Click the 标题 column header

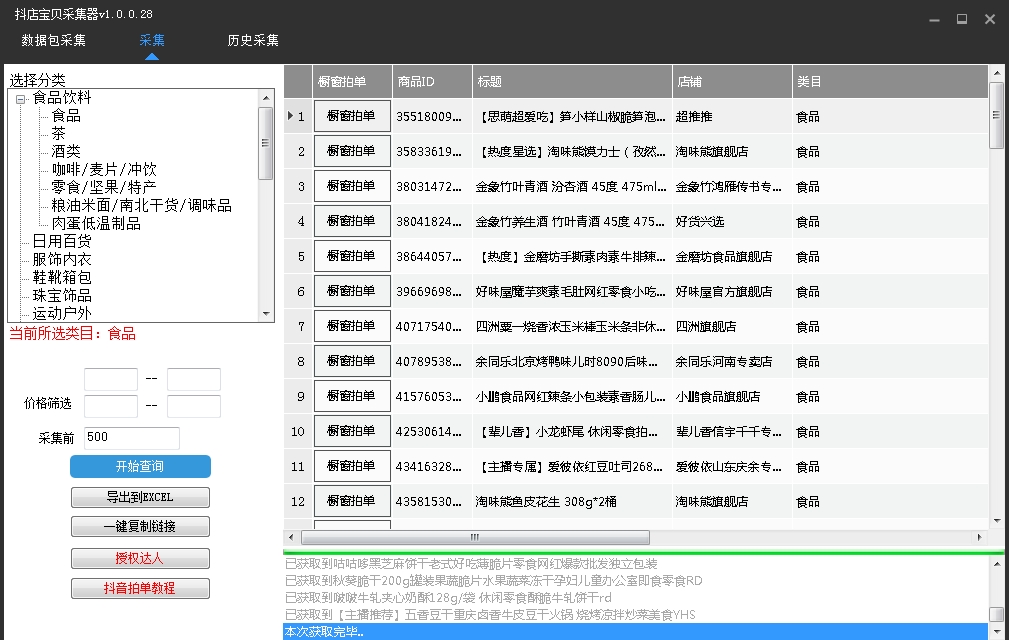coord(573,82)
